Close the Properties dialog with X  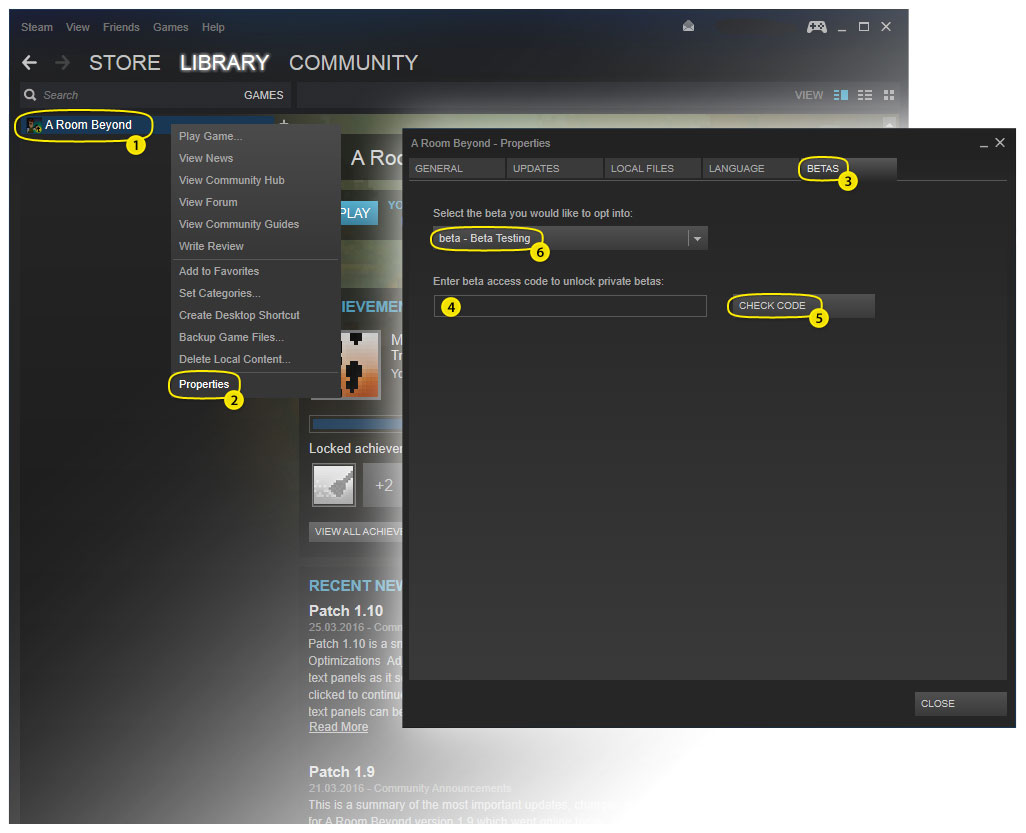click(x=1000, y=143)
